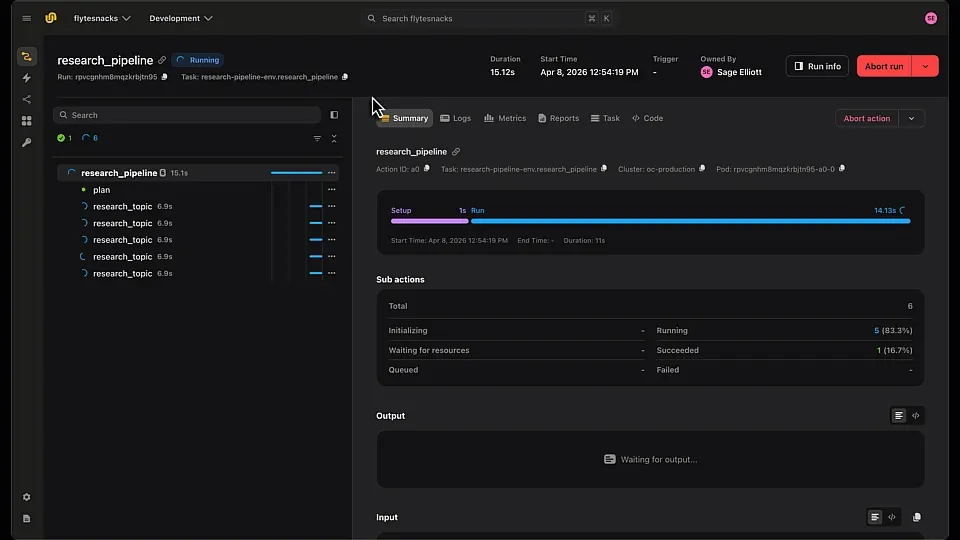Screen dimensions: 960x540
Task: Copy task name in action details
Action: [604, 168]
